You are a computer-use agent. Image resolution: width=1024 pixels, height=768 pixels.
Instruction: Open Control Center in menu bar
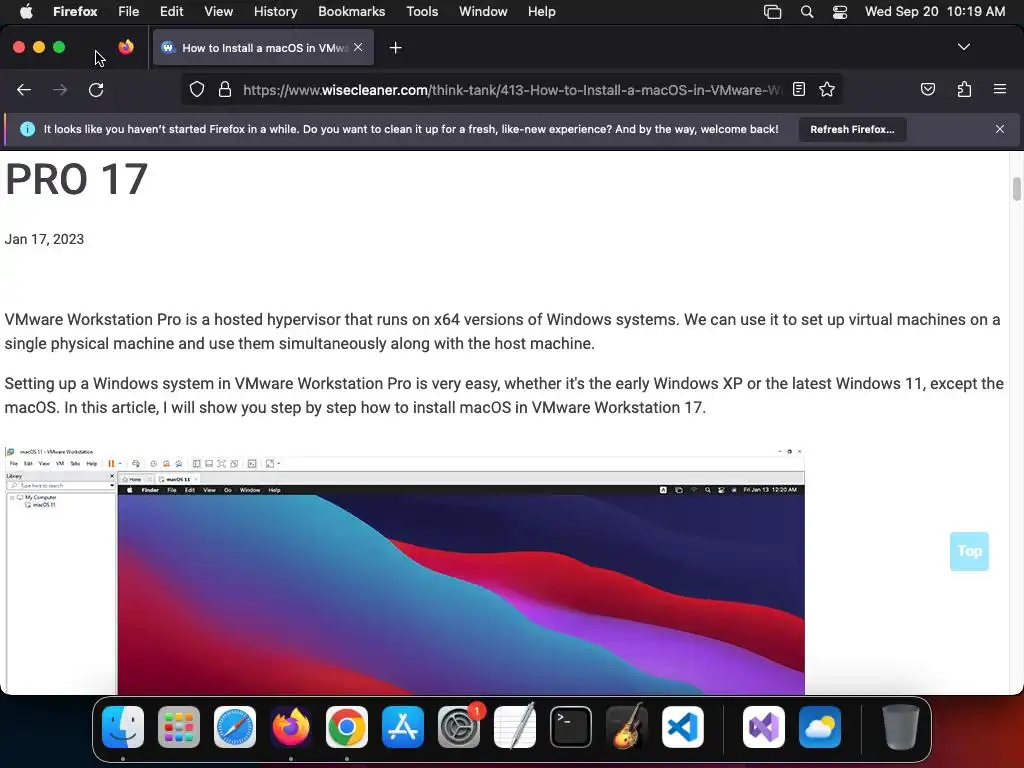point(840,11)
